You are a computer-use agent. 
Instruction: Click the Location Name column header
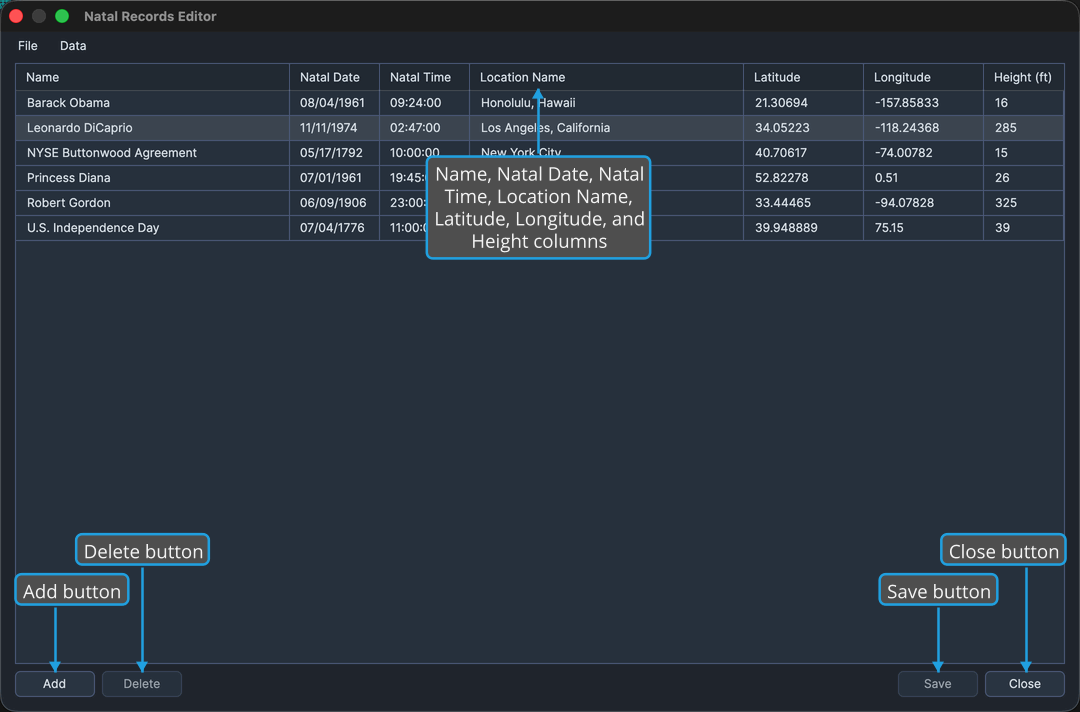point(606,77)
